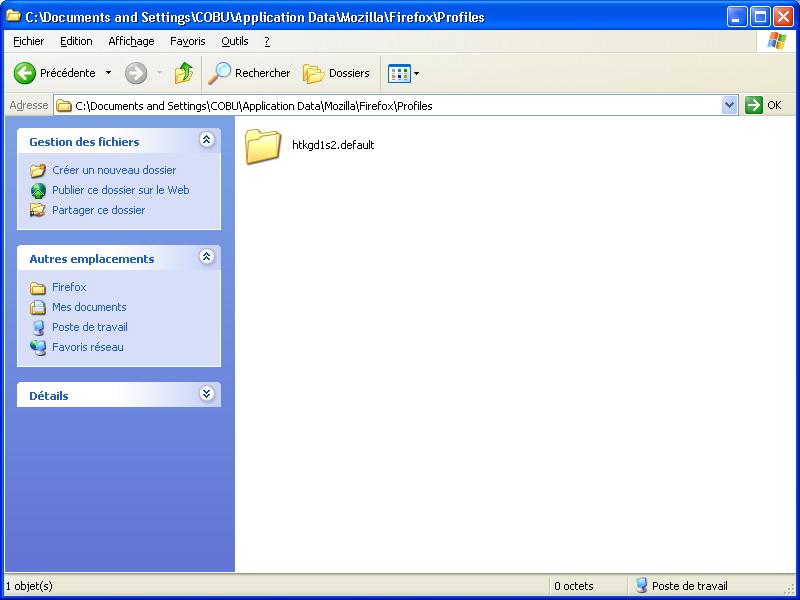This screenshot has width=800, height=600.
Task: Click the green OK go arrow
Action: pyautogui.click(x=754, y=105)
